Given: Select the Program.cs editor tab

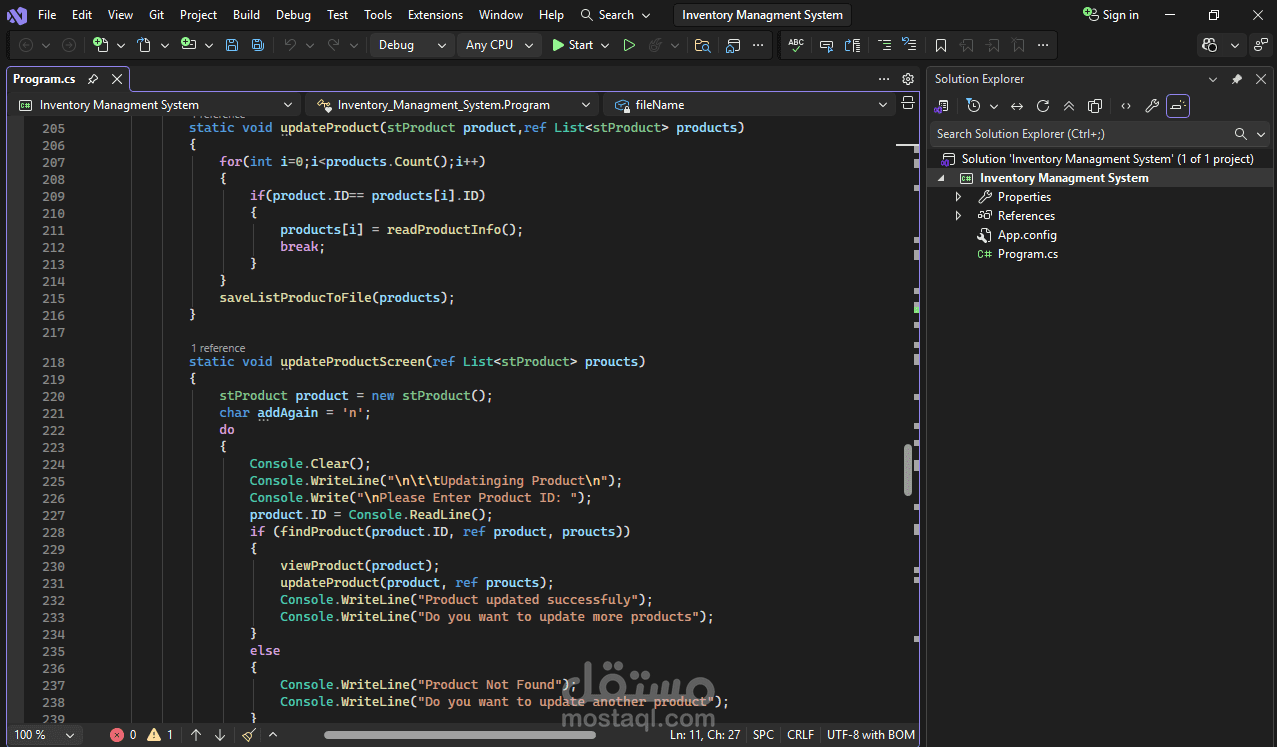Looking at the screenshot, I should click(x=44, y=79).
